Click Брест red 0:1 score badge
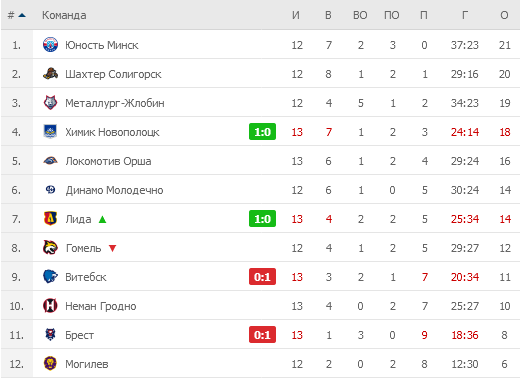The image size is (520, 379). [x=262, y=335]
